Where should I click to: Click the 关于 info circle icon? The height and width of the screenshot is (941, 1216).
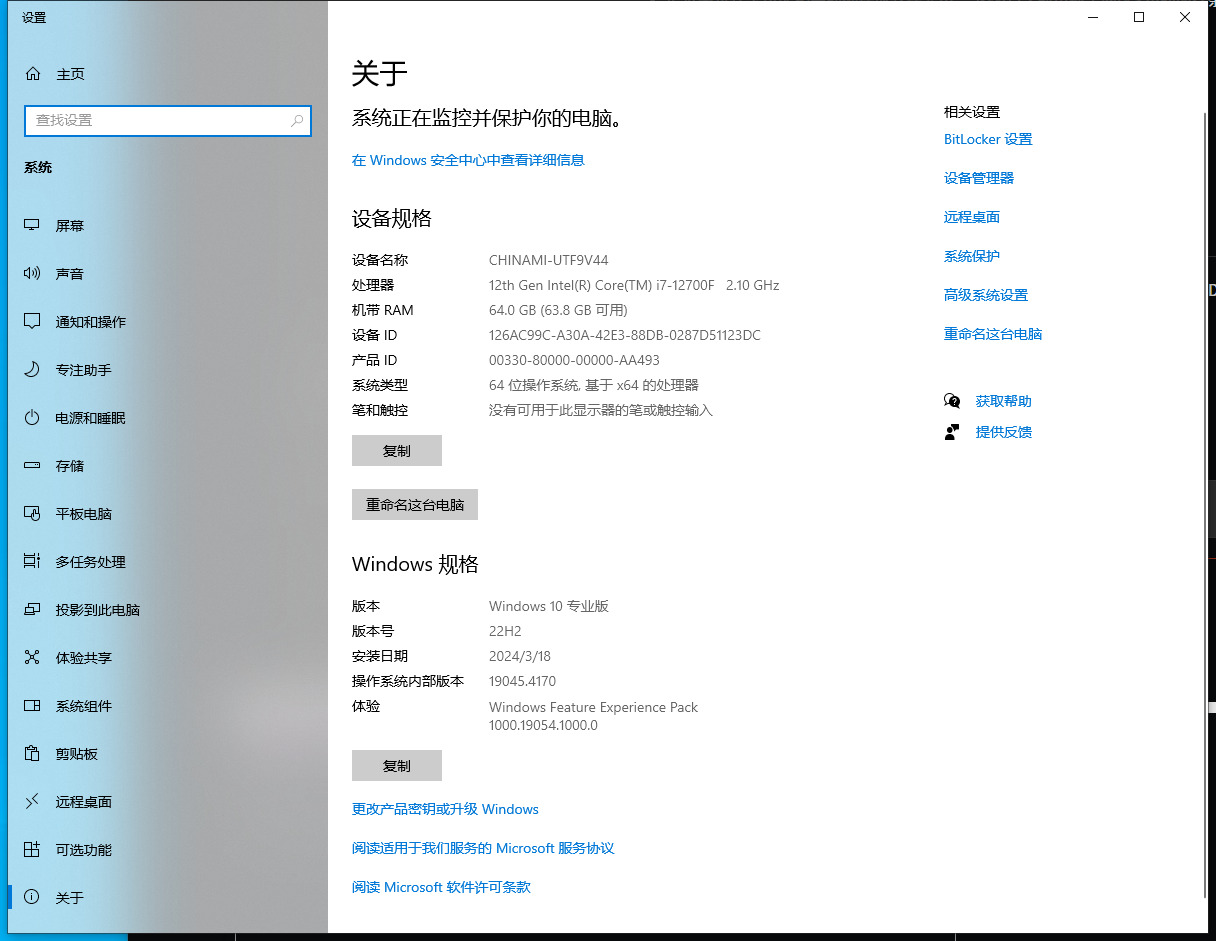(x=32, y=898)
